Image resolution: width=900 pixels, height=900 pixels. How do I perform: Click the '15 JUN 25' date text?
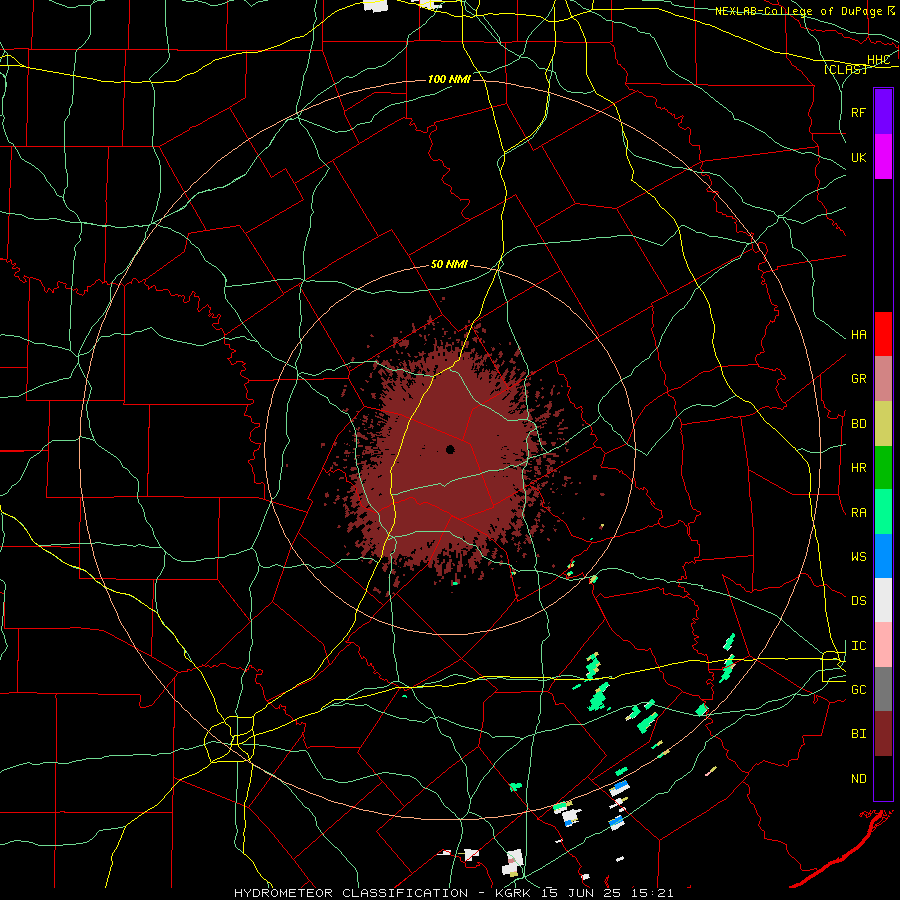(583, 893)
